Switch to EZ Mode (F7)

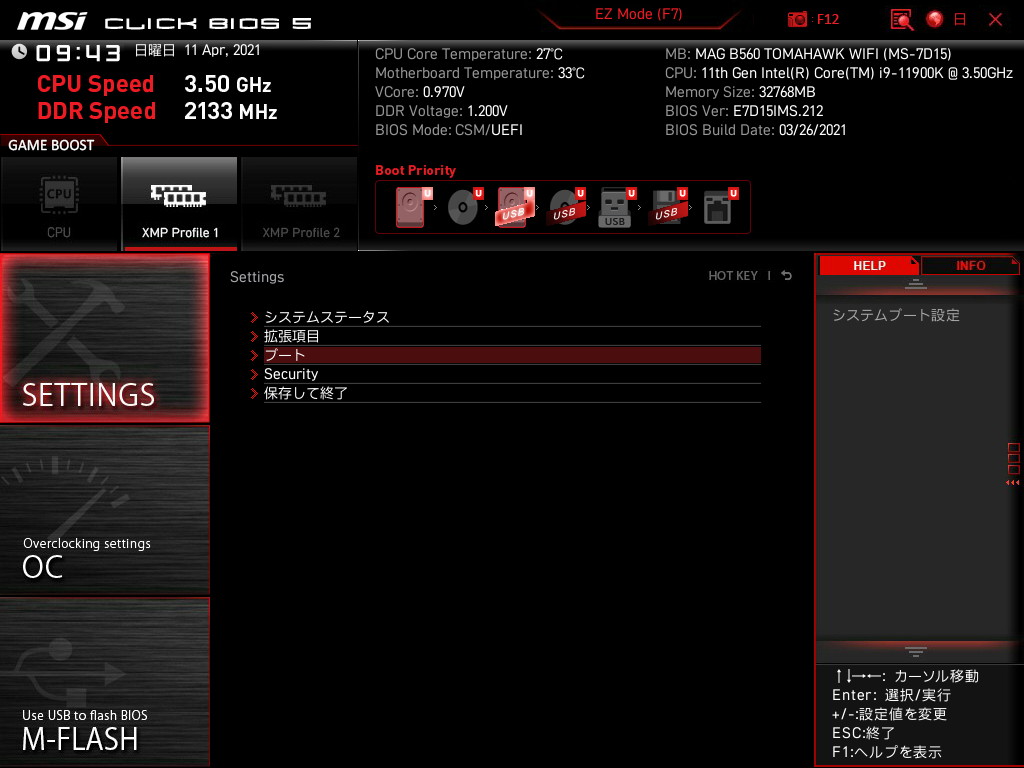(x=638, y=14)
